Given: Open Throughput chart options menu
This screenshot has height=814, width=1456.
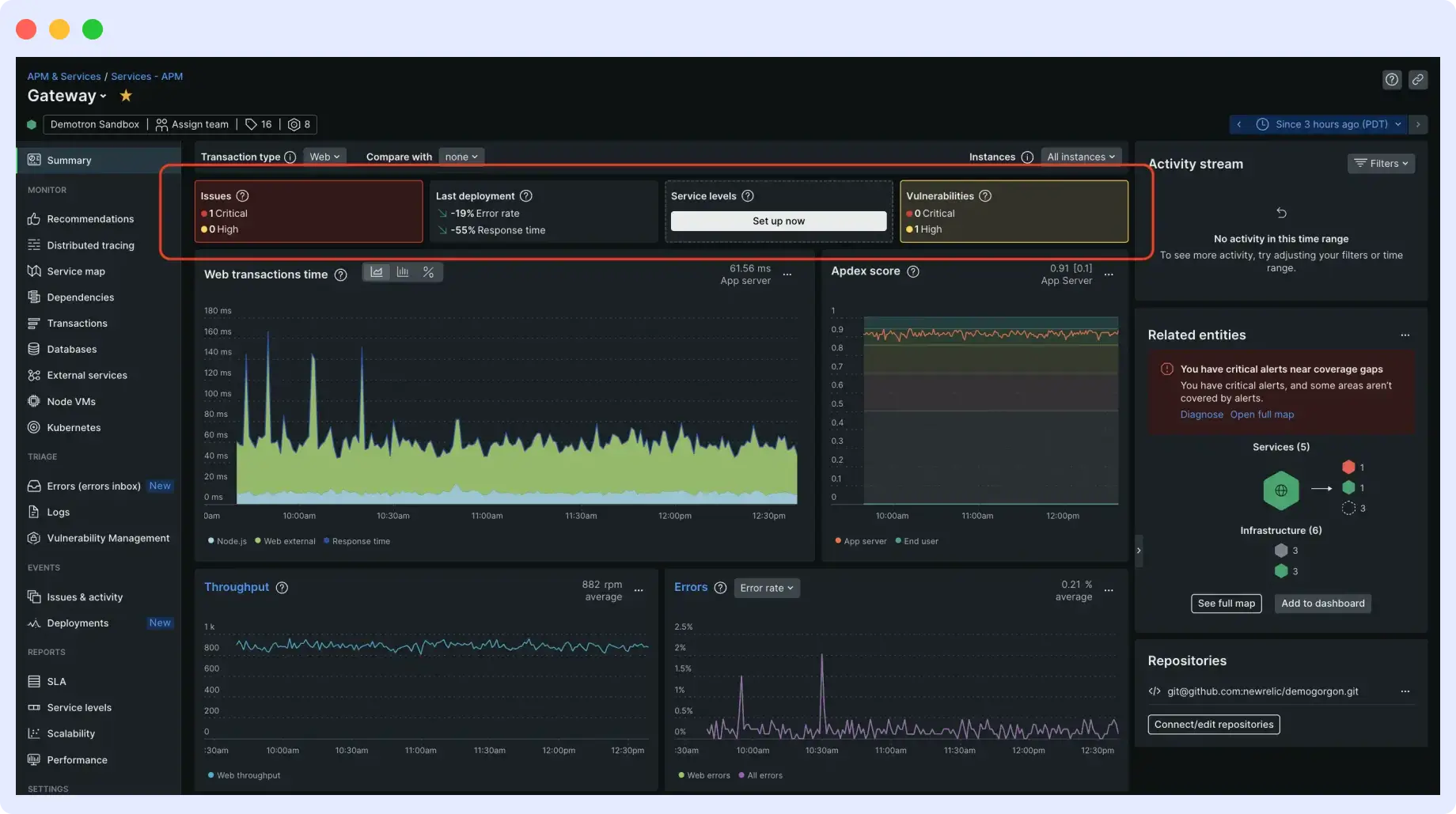Looking at the screenshot, I should tap(639, 590).
